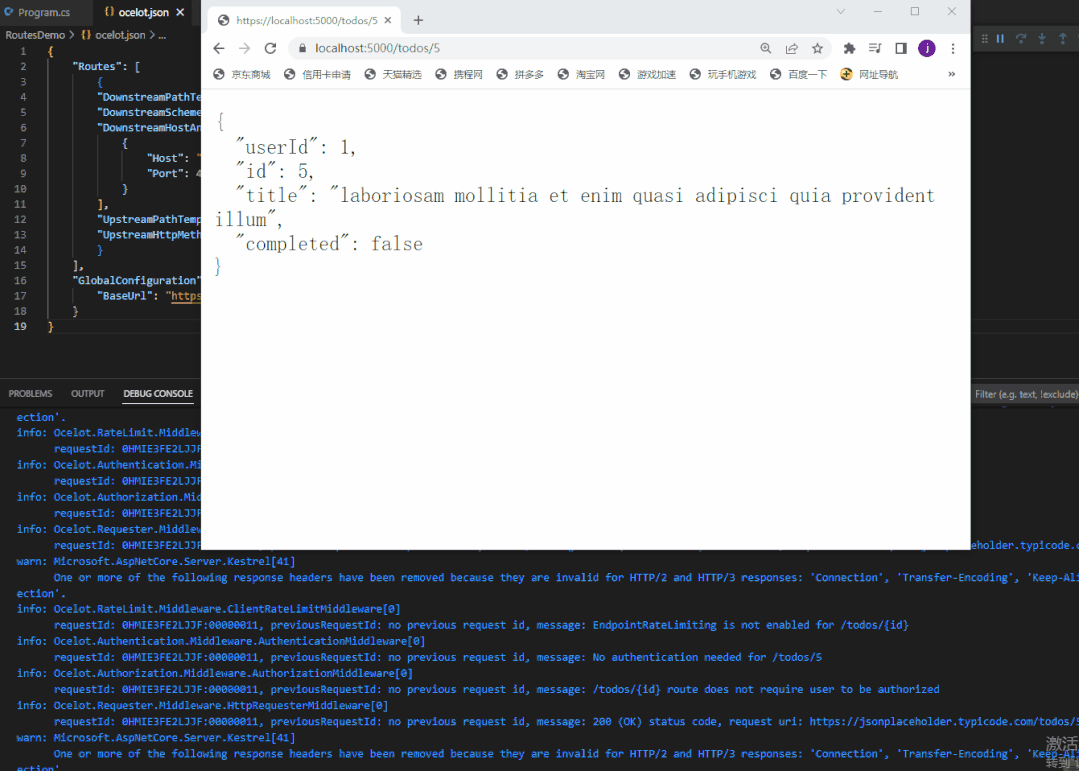Open a new Chrome tab
1079x771 pixels.
(418, 20)
